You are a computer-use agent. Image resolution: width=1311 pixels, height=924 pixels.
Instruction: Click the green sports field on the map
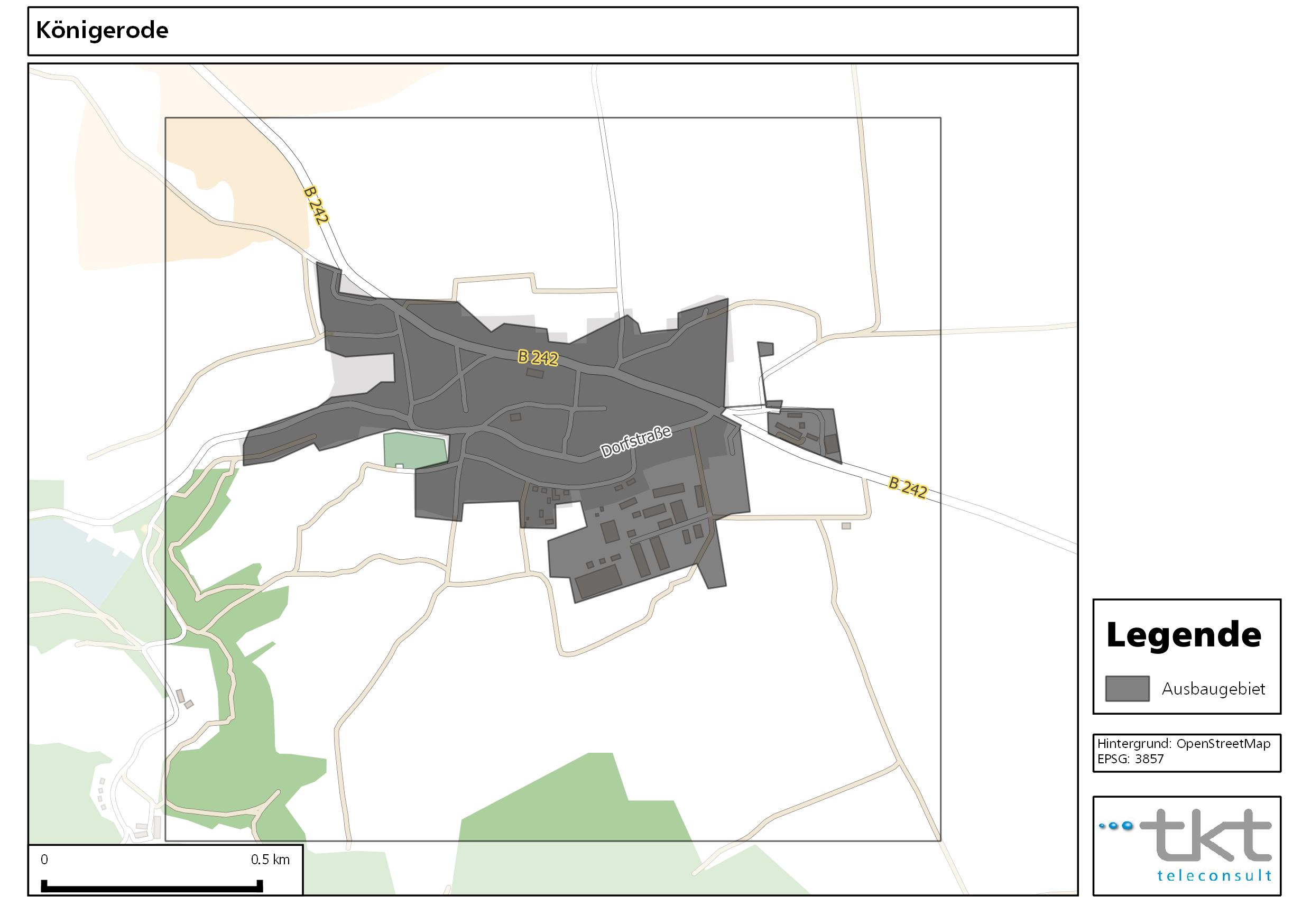point(415,450)
